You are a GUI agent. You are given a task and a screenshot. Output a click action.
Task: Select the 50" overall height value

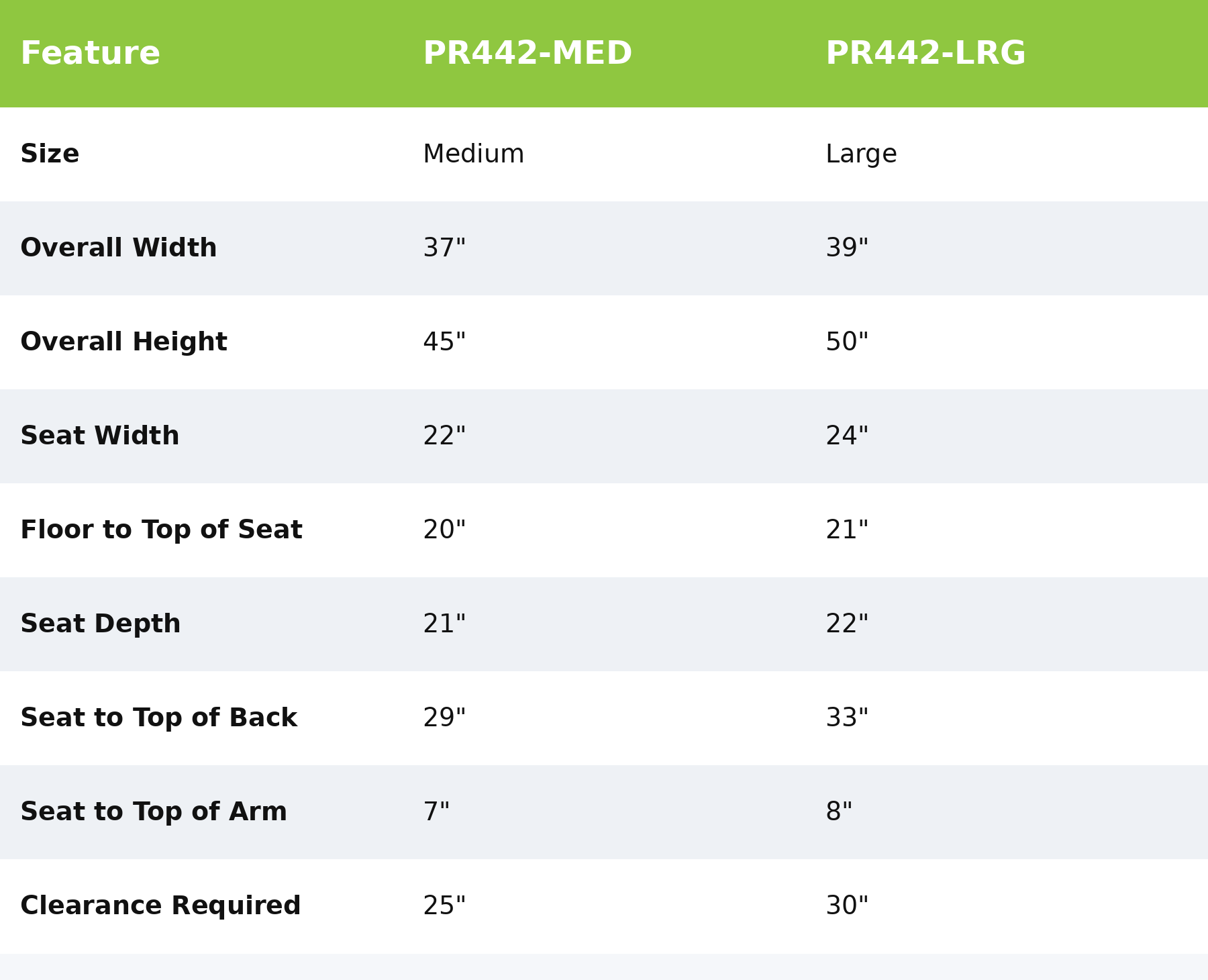tap(847, 342)
